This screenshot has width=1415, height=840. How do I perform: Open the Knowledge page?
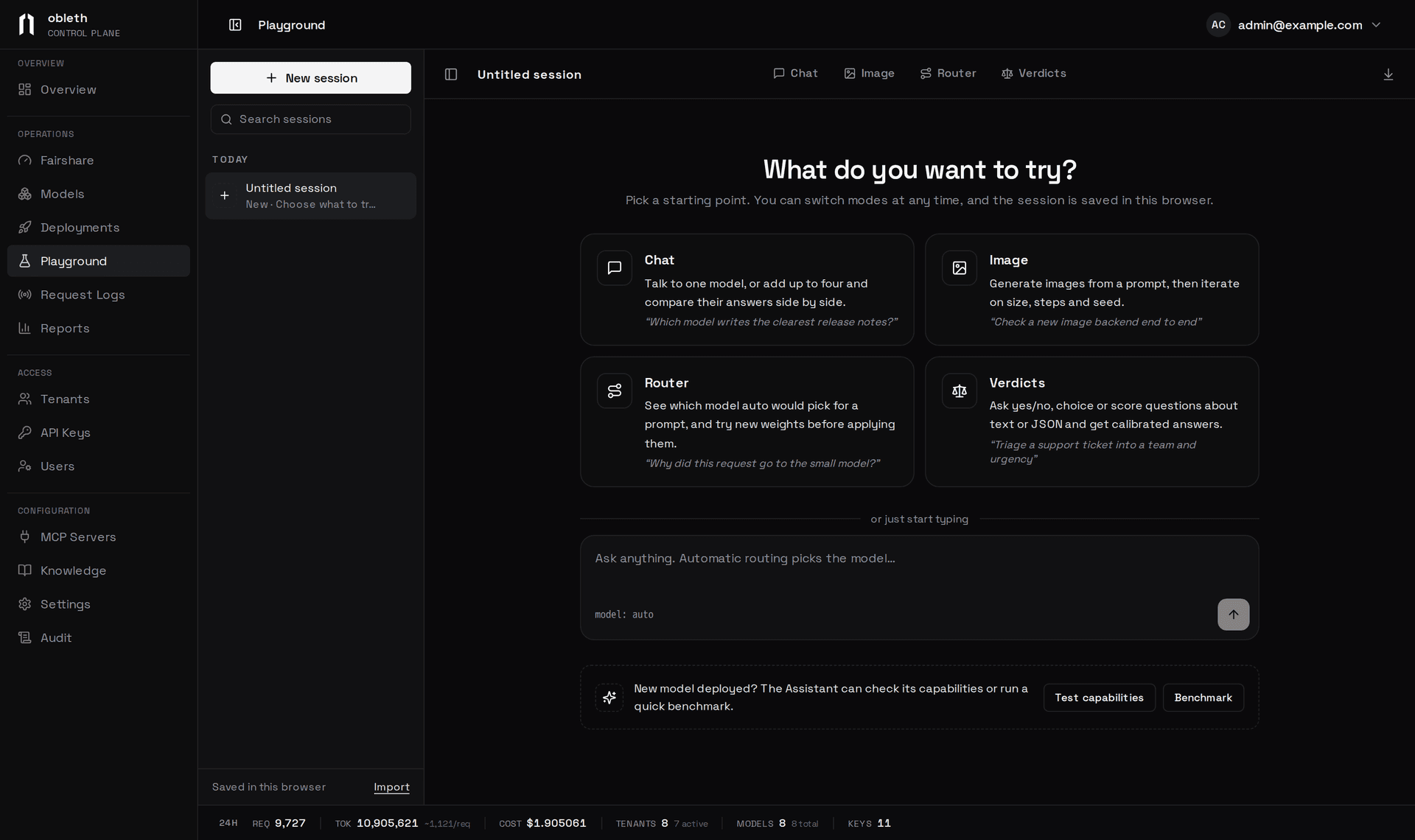click(99, 570)
